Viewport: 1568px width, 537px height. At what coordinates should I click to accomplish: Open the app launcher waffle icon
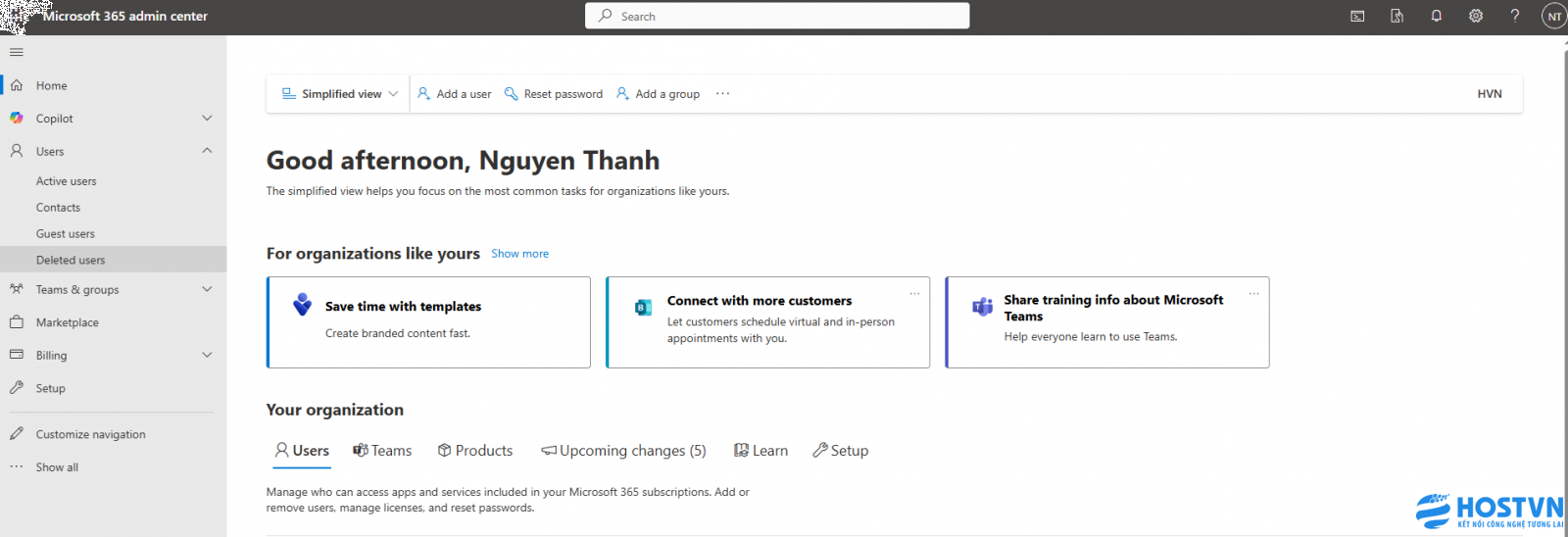coord(14,16)
